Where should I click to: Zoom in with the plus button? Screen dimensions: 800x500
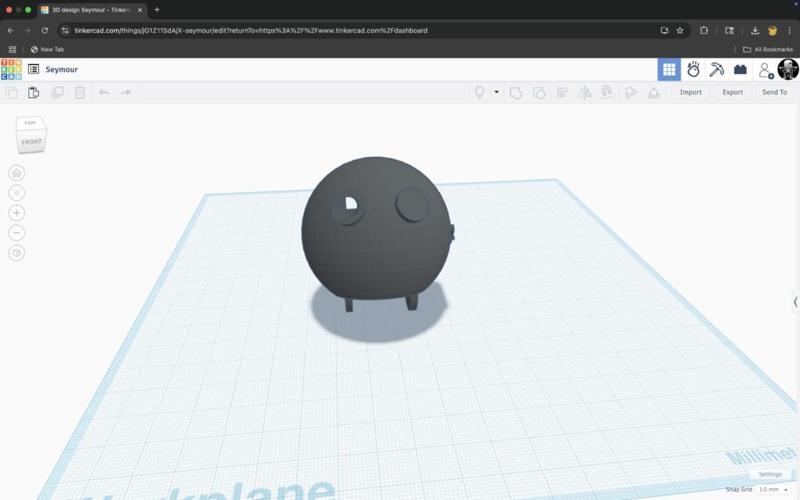point(16,213)
